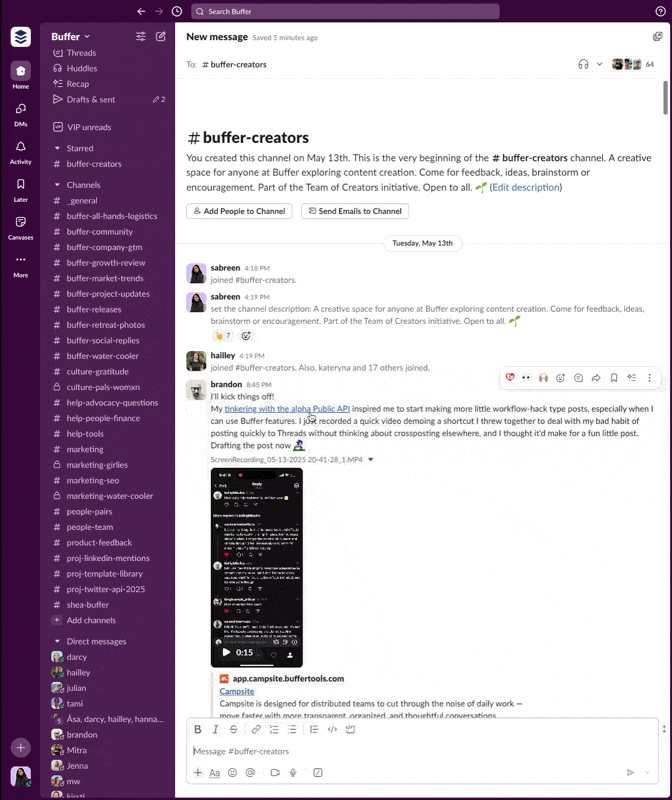The width and height of the screenshot is (672, 800).
Task: Open the Canvases tab
Action: 20,228
